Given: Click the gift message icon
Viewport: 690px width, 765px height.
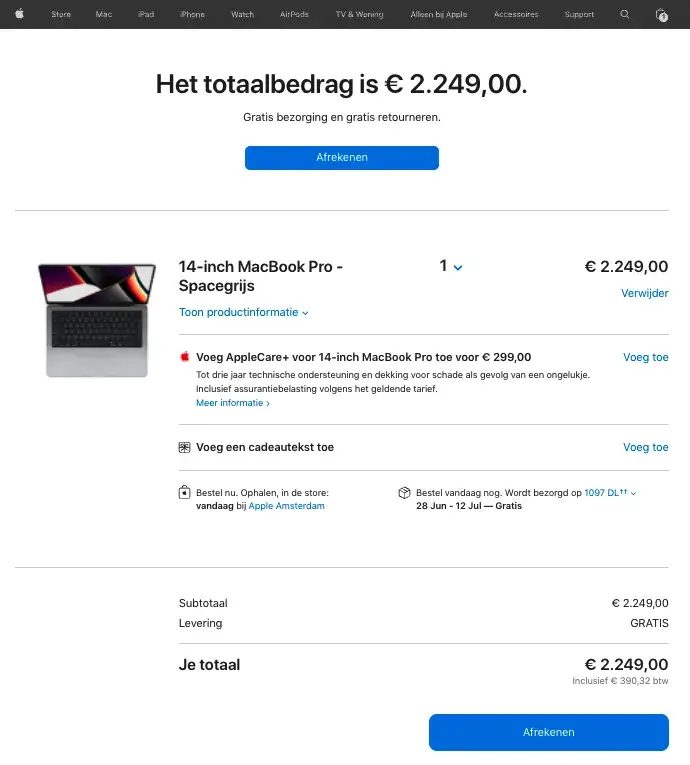Looking at the screenshot, I should point(184,447).
